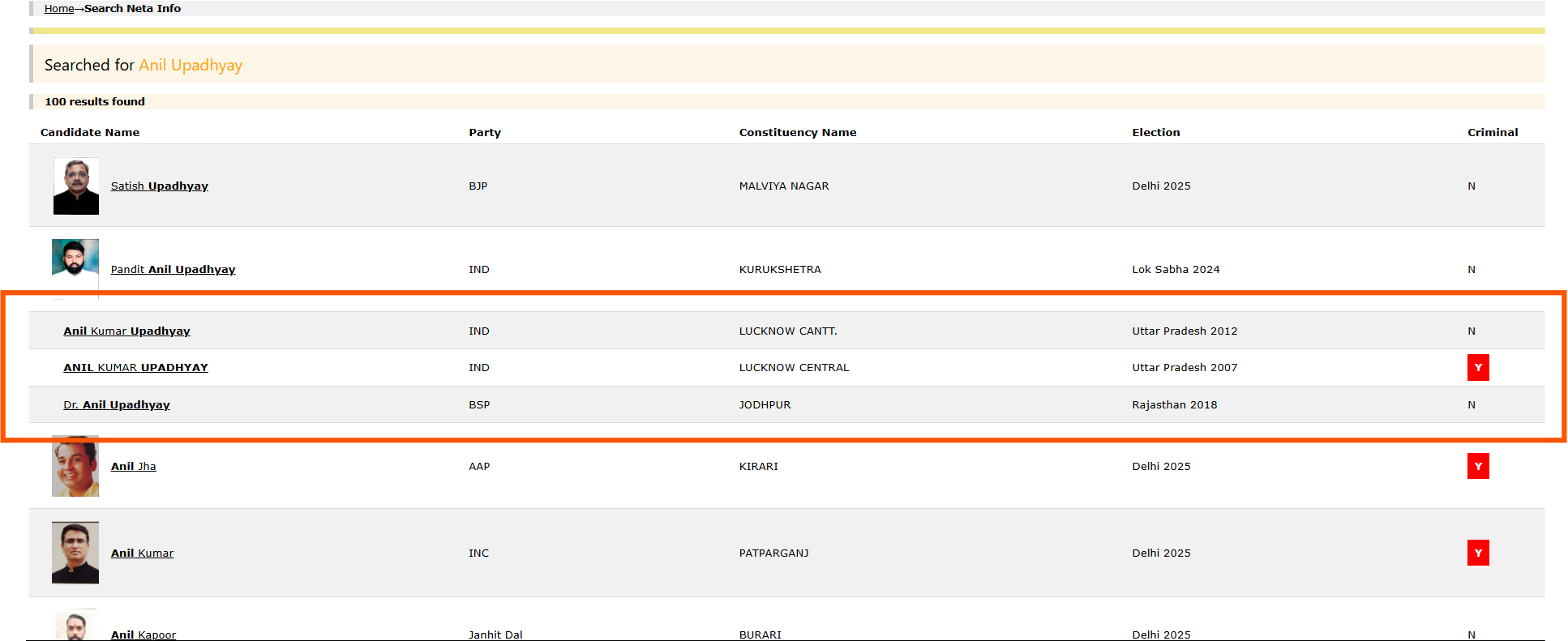Viewport: 1568px width, 641px height.
Task: Open Anil Kapoor candidate link
Action: [x=143, y=635]
